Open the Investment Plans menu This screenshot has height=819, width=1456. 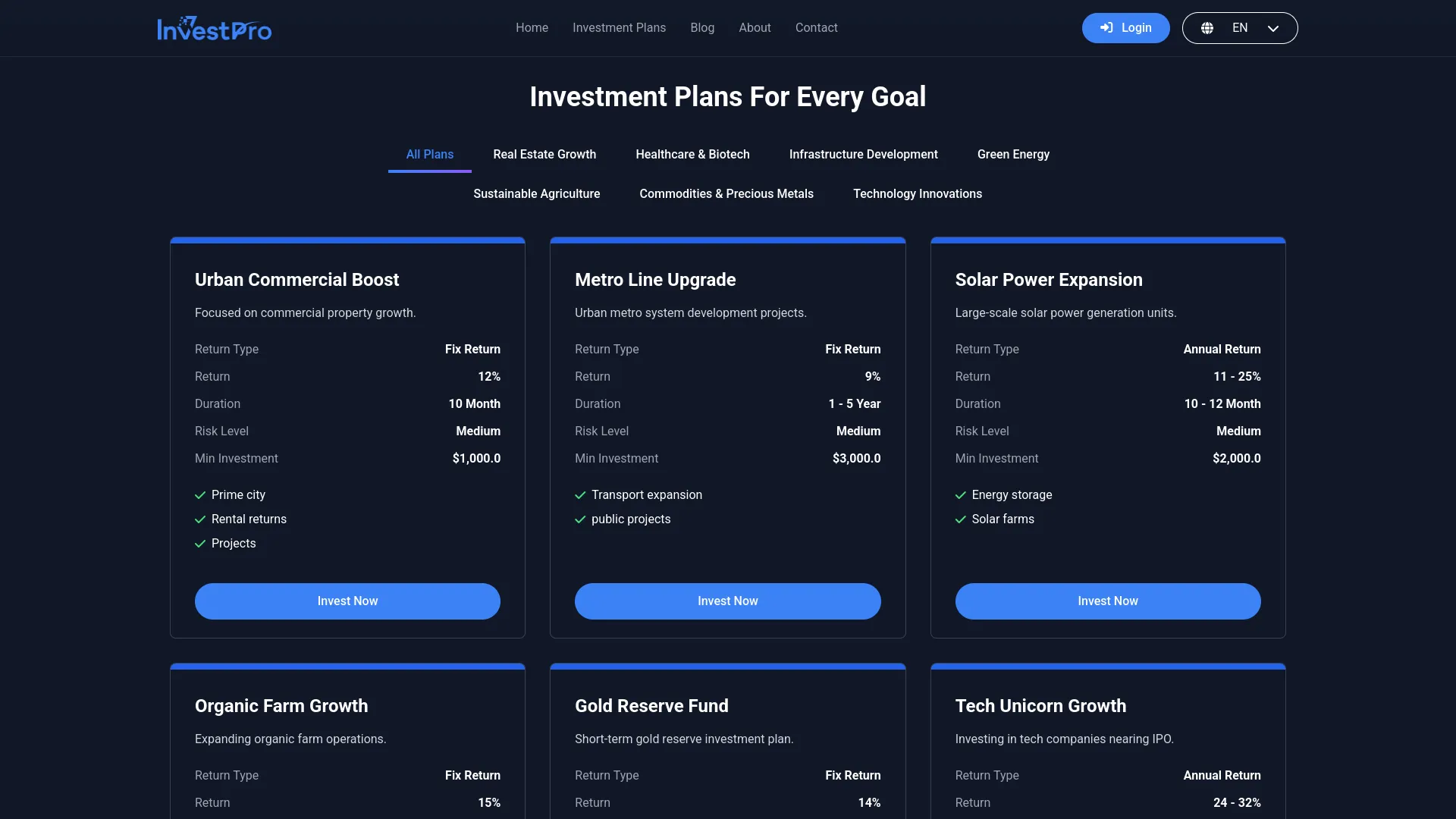(619, 27)
